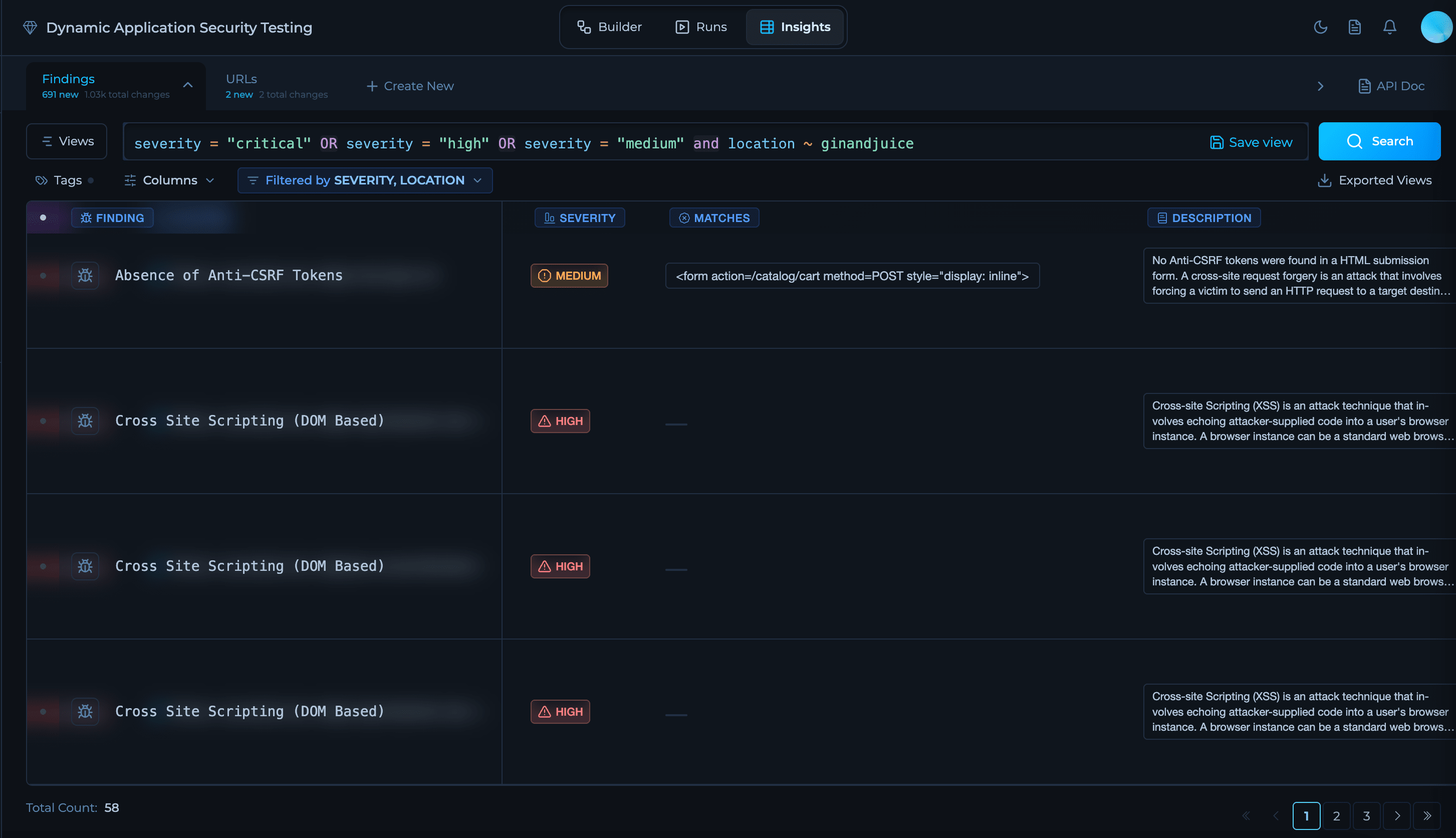
Task: Click the MEDIUM severity badge
Action: point(569,276)
